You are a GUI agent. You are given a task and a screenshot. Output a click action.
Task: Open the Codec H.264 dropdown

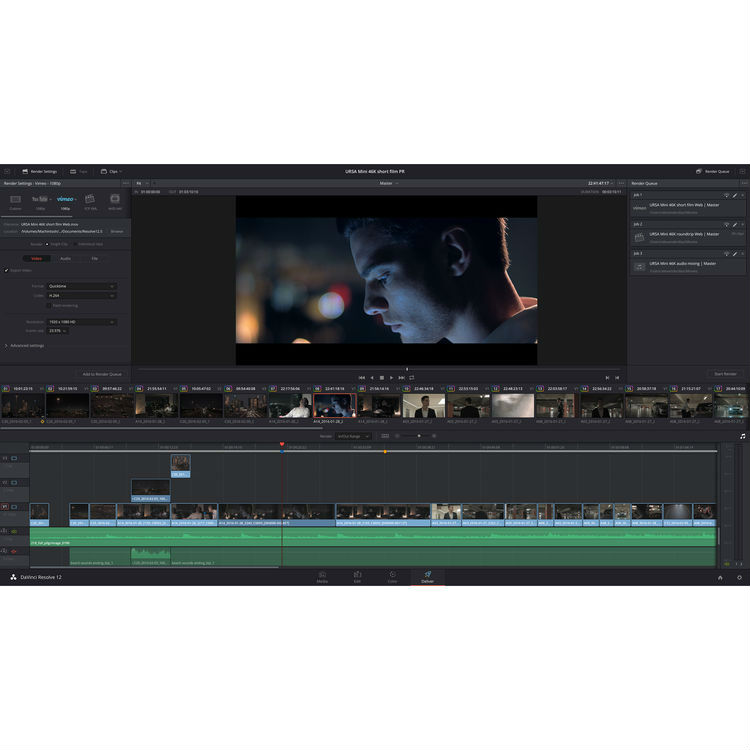coord(82,296)
